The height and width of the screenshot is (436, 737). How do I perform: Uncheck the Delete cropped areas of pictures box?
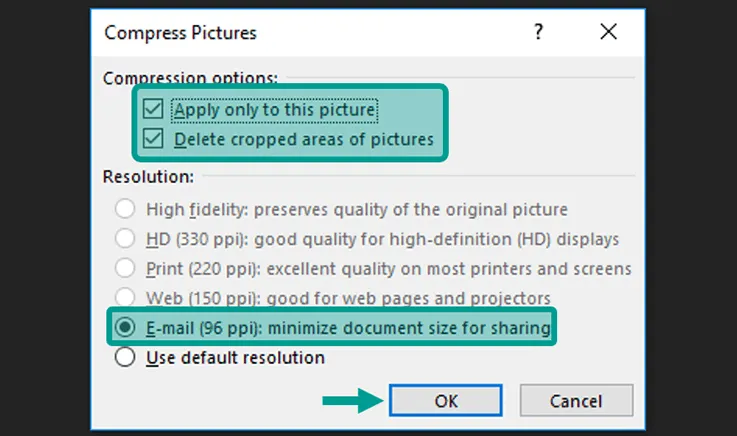[x=153, y=139]
